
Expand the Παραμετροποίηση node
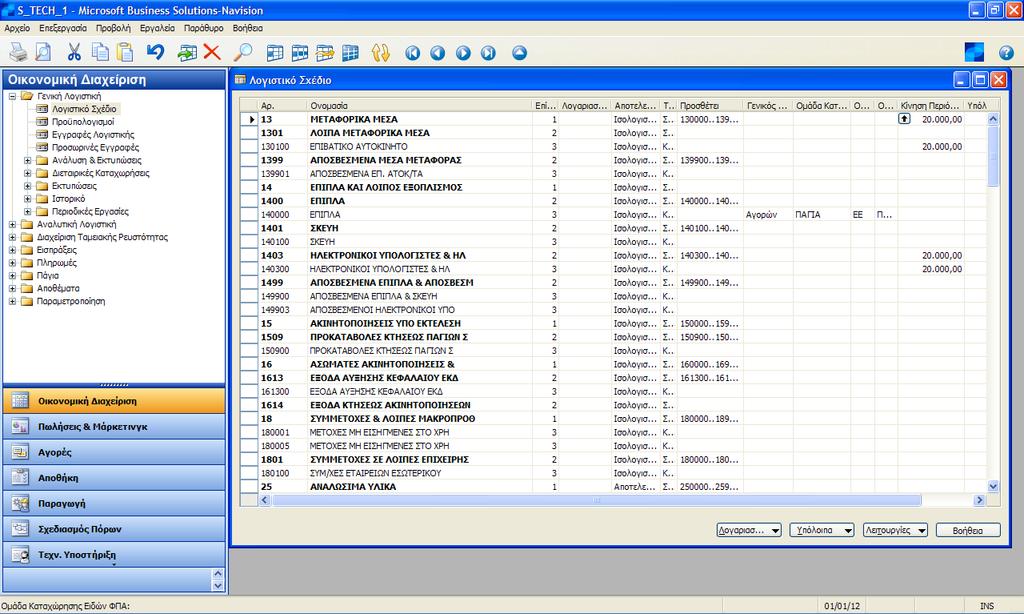click(x=12, y=301)
